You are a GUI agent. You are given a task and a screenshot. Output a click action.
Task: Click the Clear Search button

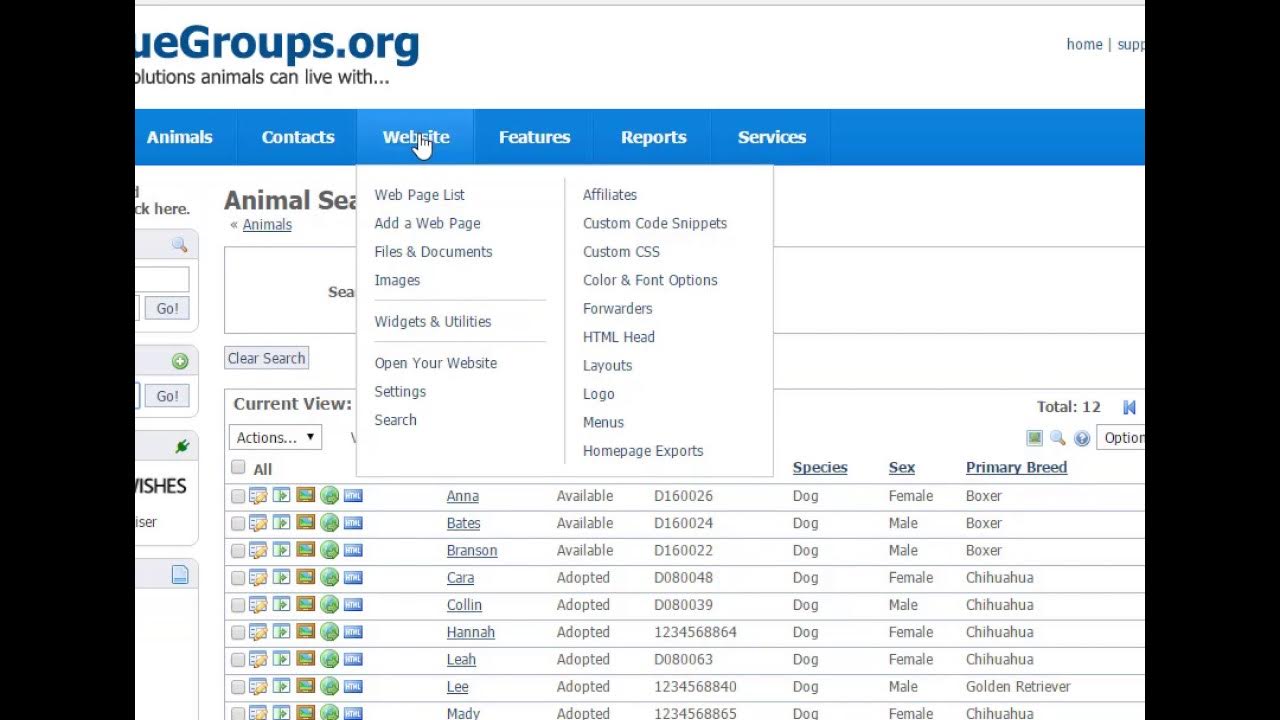(x=266, y=357)
